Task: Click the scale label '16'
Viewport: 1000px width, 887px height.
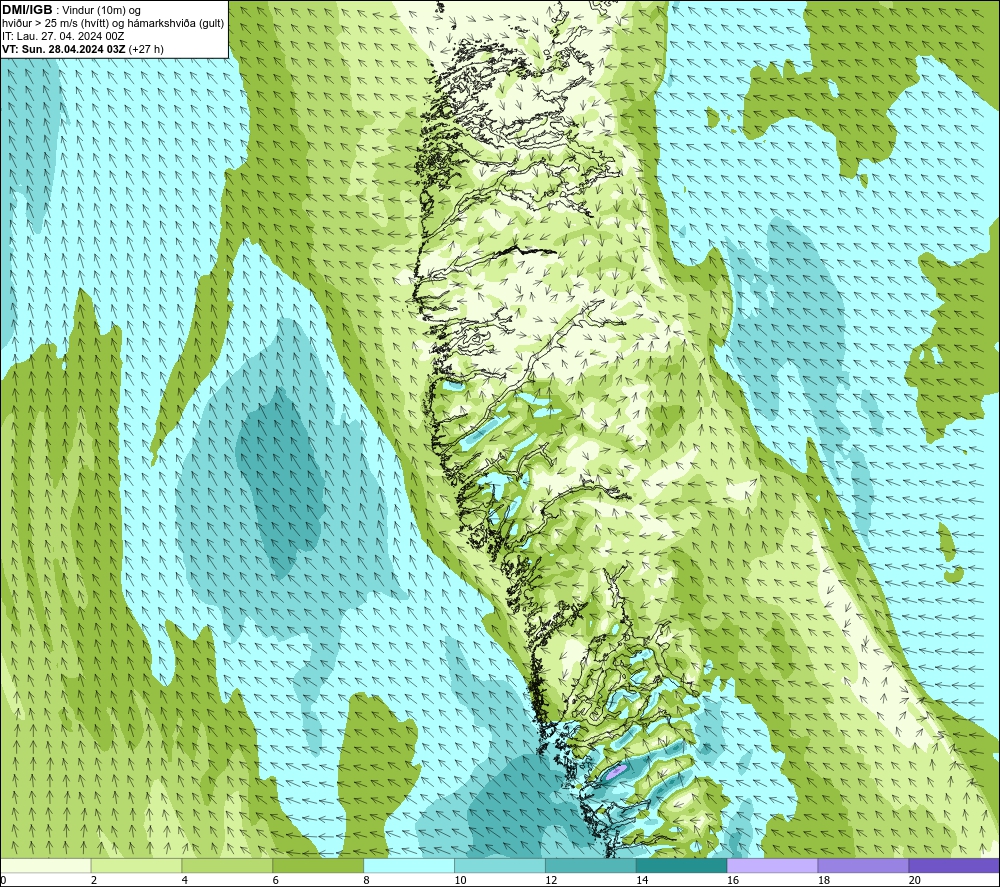Action: [x=733, y=881]
